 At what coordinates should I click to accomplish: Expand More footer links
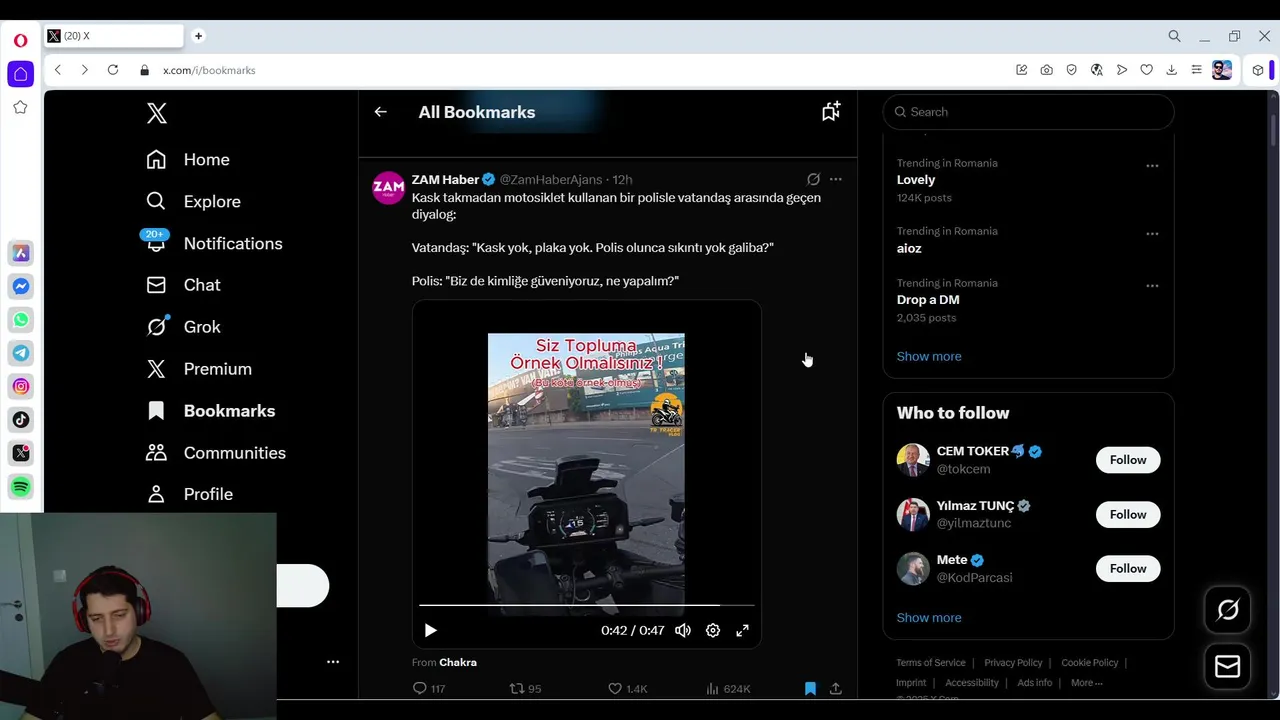coord(1087,683)
